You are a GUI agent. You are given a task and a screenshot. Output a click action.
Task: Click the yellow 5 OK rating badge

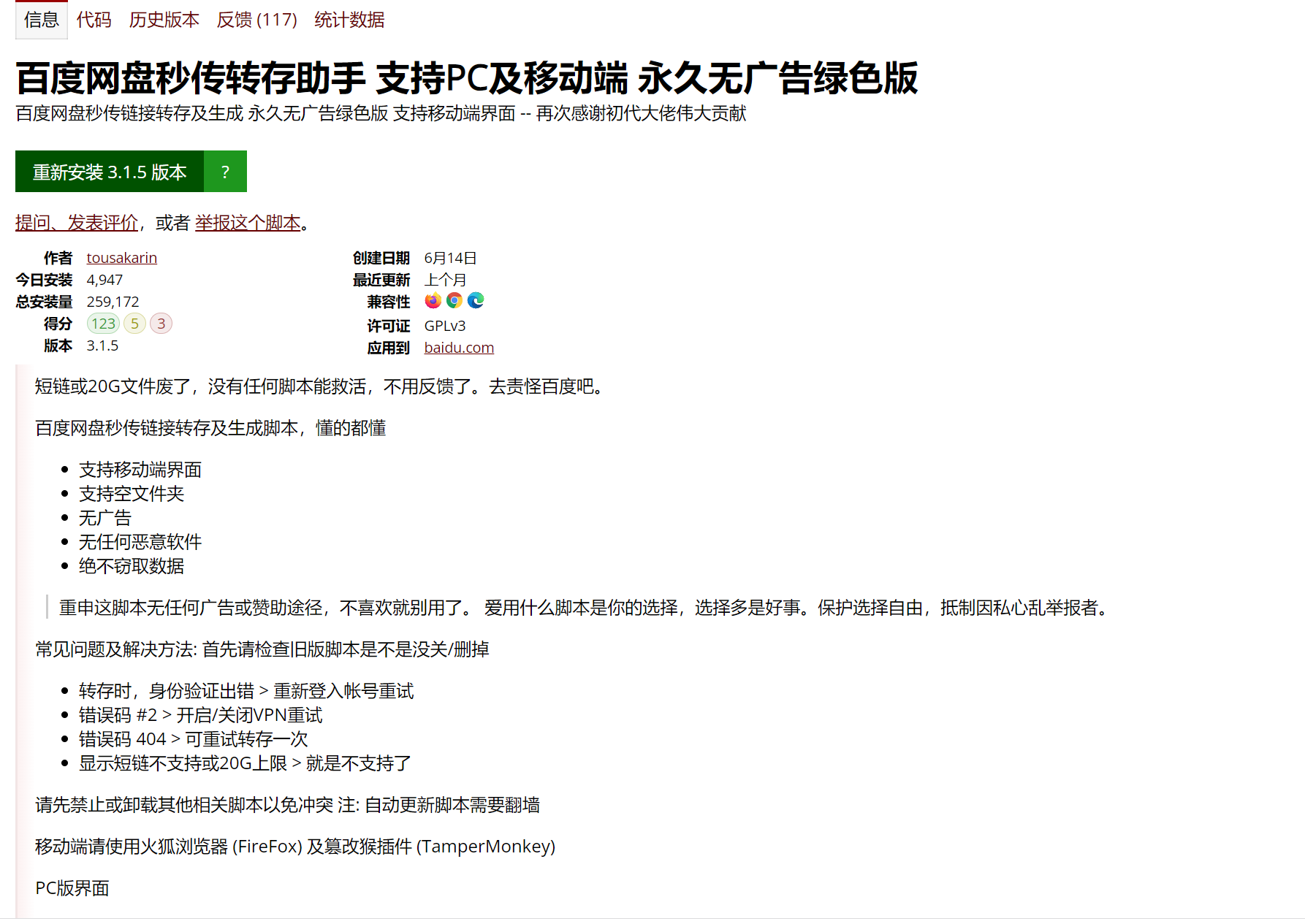(x=134, y=324)
